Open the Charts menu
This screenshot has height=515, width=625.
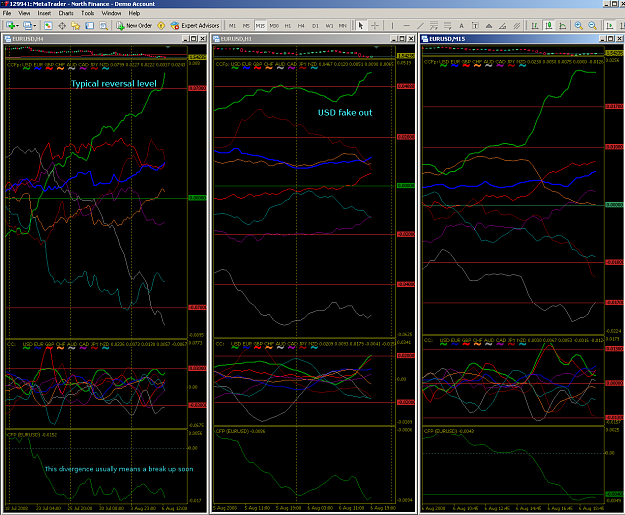pos(66,13)
